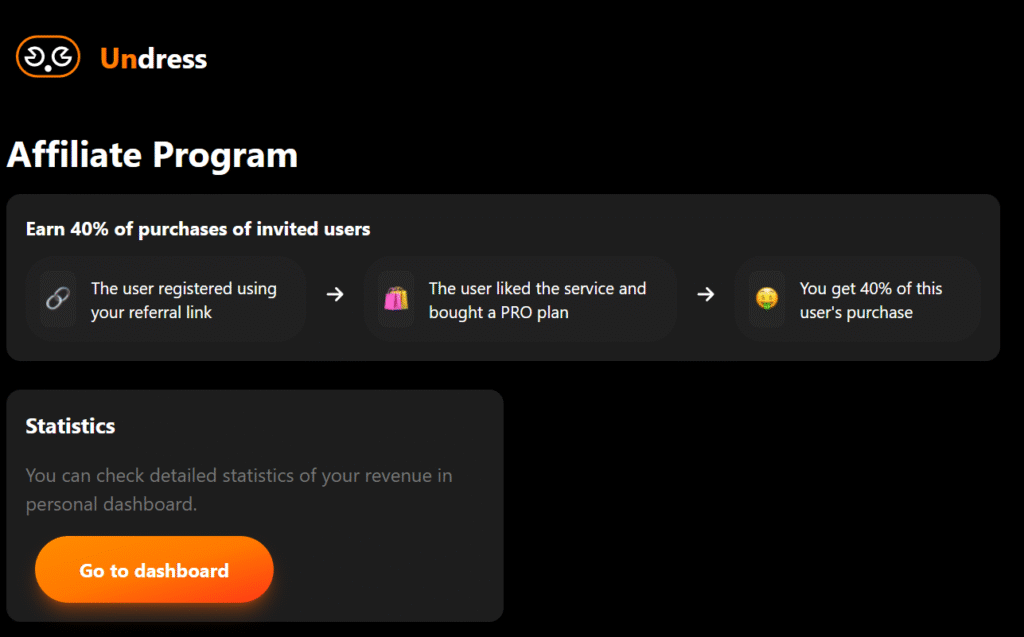The image size is (1024, 637).
Task: Click the orange eyes logo icon
Action: point(48,57)
